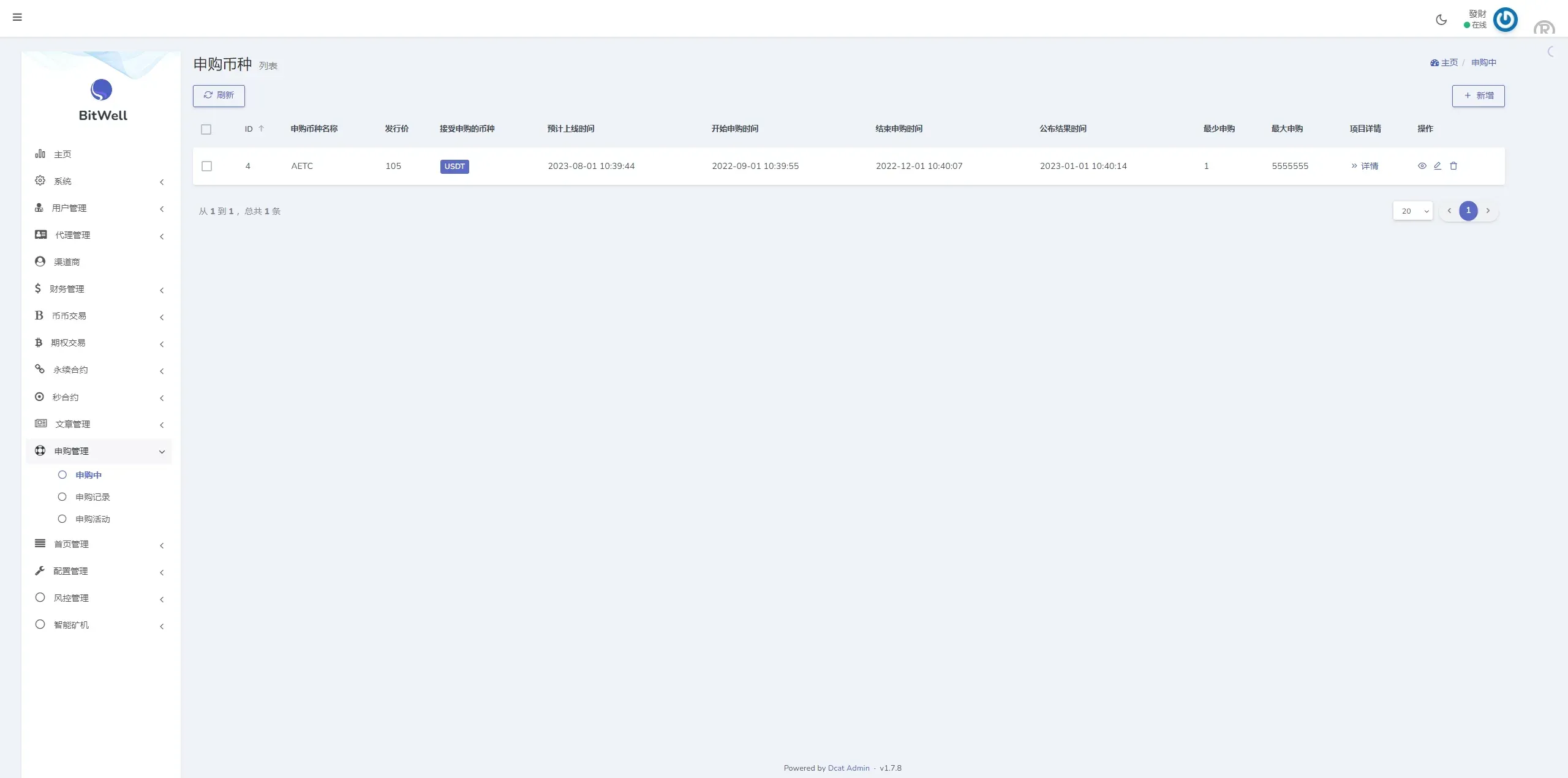This screenshot has width=1568, height=778.
Task: Click the pencil edit icon for AETC
Action: [1438, 166]
